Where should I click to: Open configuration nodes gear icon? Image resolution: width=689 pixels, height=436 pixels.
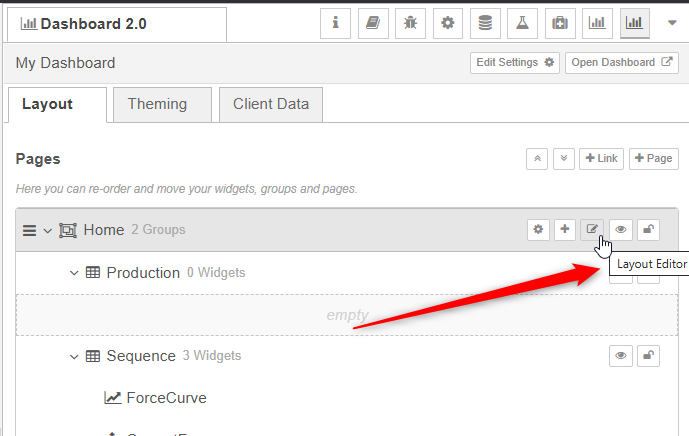[448, 23]
